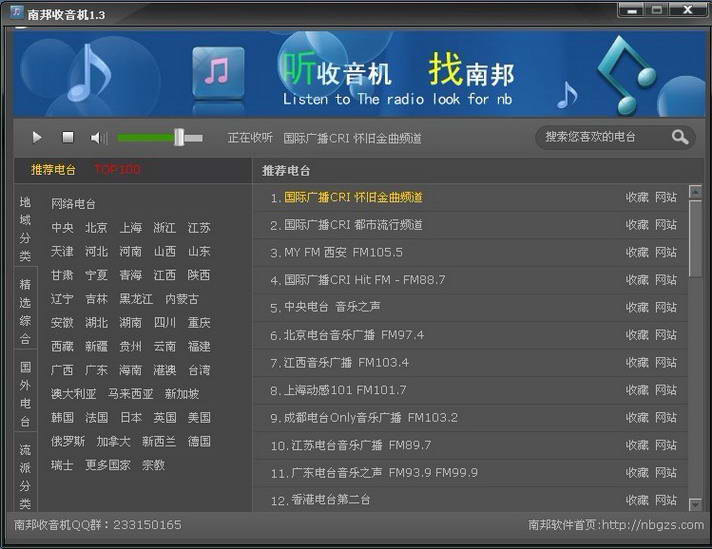Open 更多国家 list
Viewport: 712px width, 549px height.
tap(108, 465)
